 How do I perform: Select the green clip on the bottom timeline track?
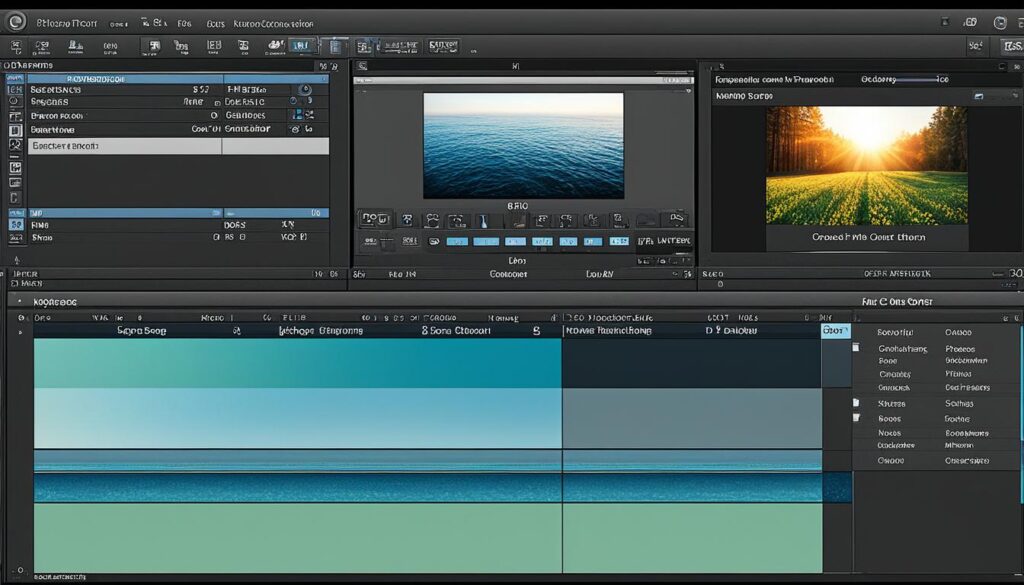[x=297, y=537]
